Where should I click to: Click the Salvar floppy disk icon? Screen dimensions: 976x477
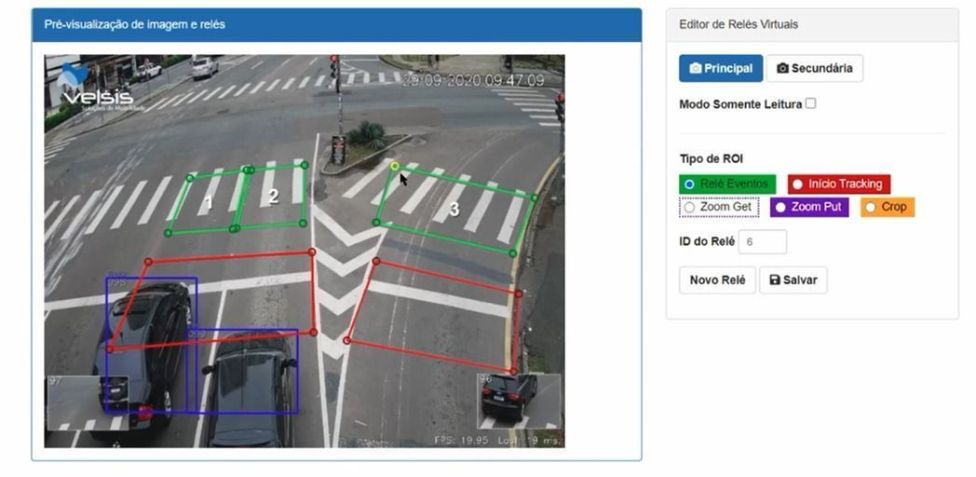coord(774,280)
